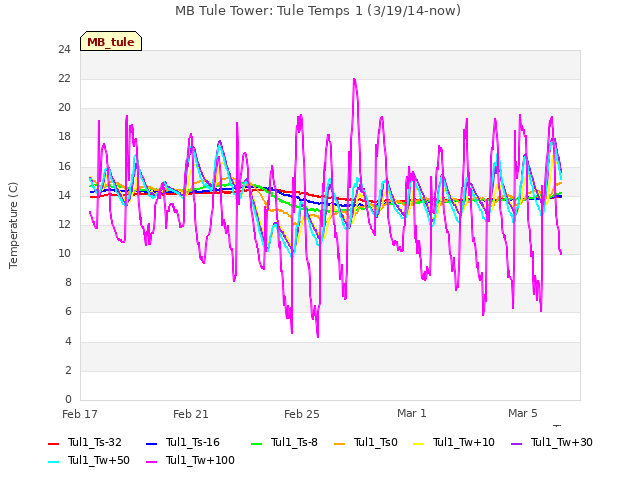Viewport: 640px width, 480px height.
Task: Click the y-axis value 12
Action: click(64, 224)
